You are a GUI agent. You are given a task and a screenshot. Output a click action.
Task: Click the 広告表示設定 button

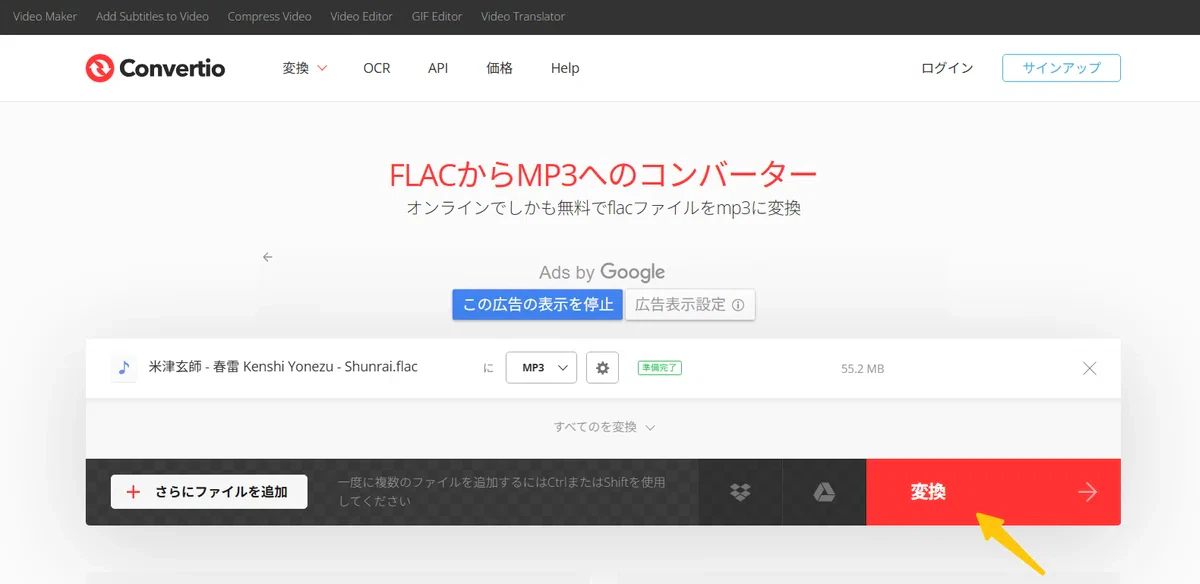click(690, 305)
